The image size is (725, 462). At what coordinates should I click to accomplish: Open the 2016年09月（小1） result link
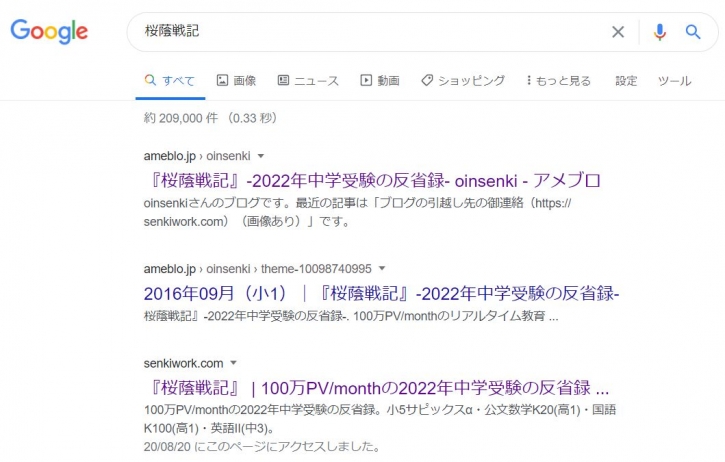(x=382, y=294)
